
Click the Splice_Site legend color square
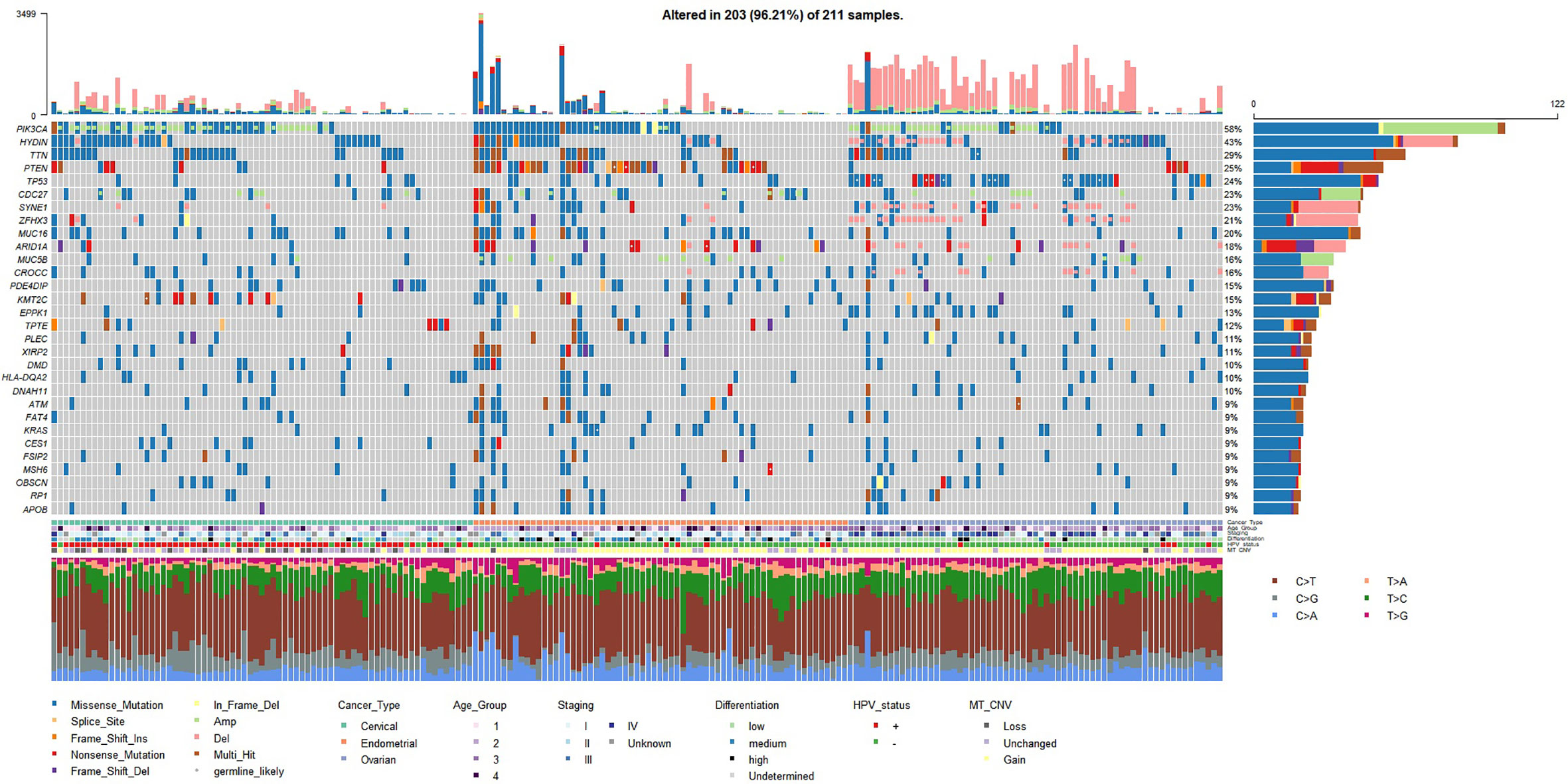54,720
